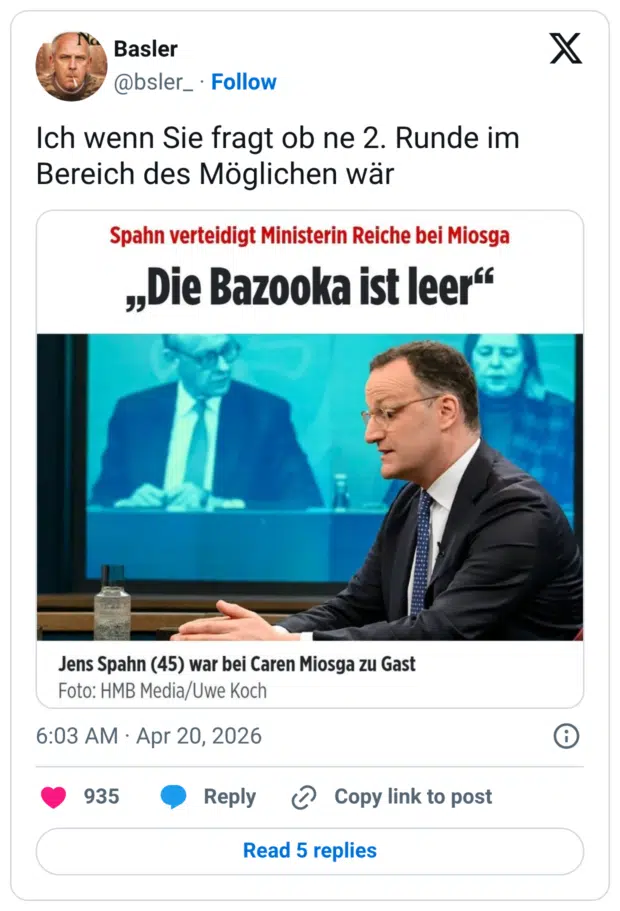Image resolution: width=620 pixels, height=911 pixels.
Task: Click the headline Die Bazooka ist leer
Action: [x=310, y=288]
